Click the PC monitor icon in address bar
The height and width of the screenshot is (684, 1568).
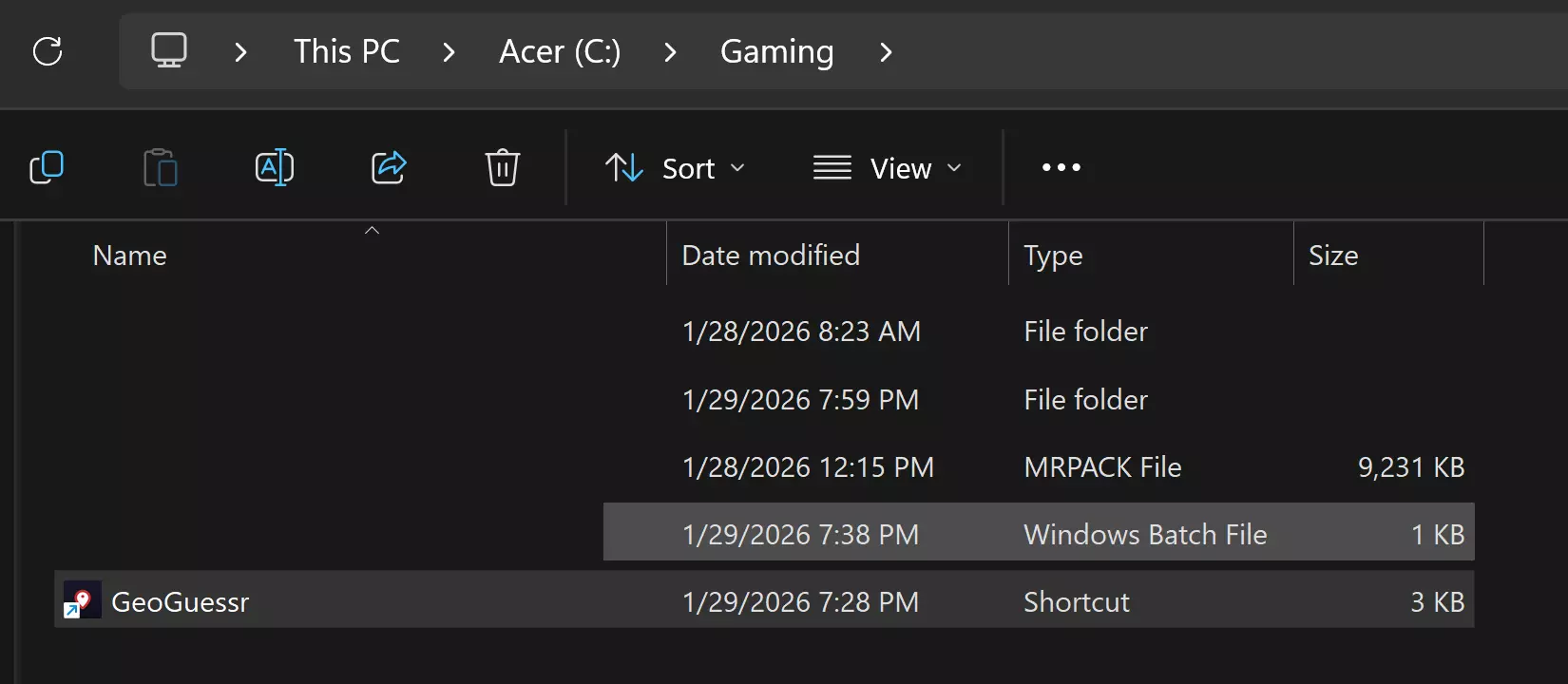(x=169, y=50)
